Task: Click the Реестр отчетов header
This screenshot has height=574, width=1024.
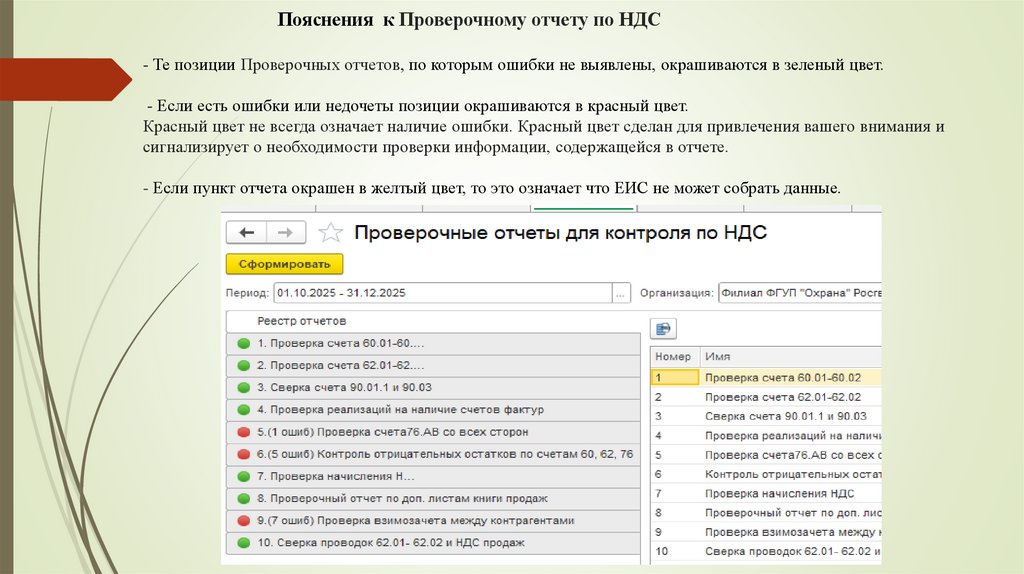Action: pyautogui.click(x=433, y=321)
